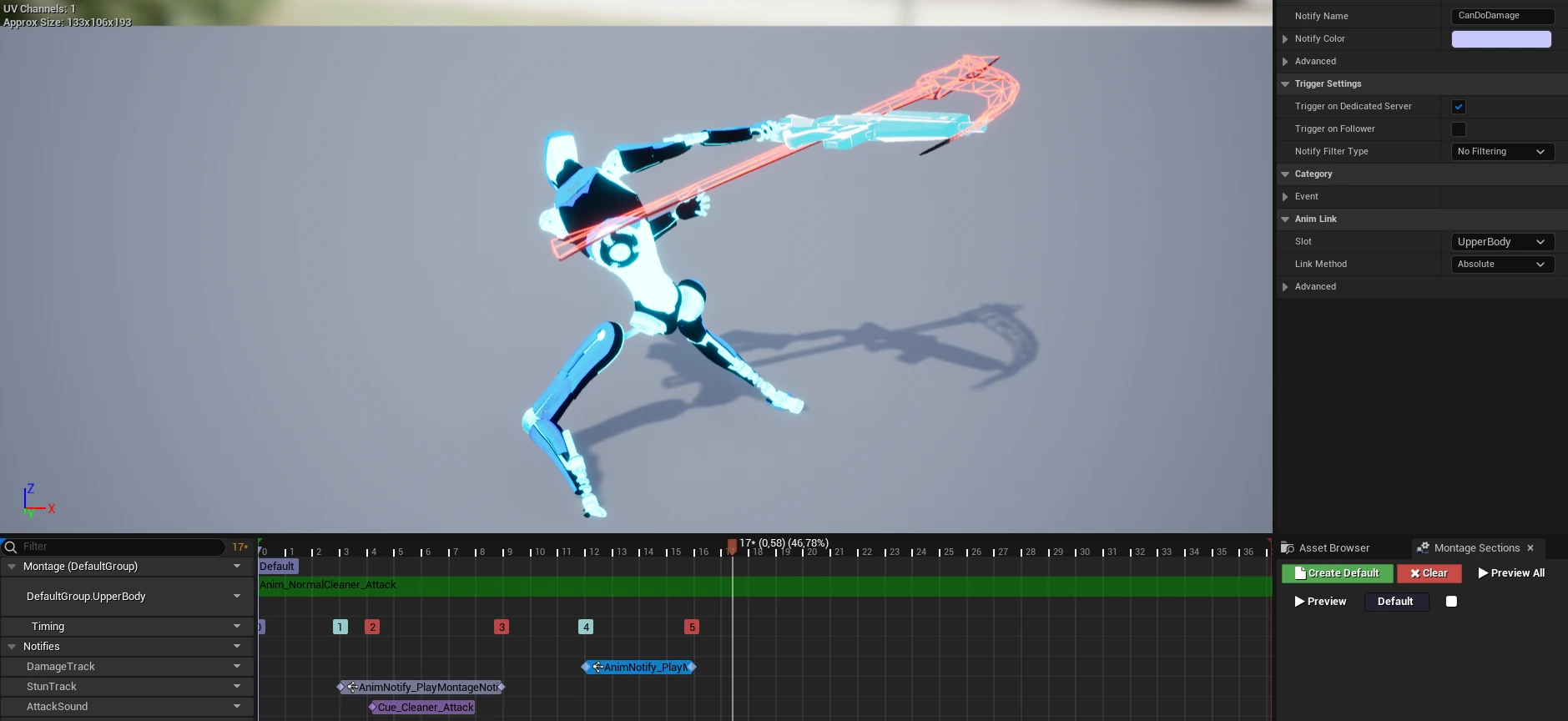1568x721 pixels.
Task: Expand the Notify Color row
Action: (1285, 39)
